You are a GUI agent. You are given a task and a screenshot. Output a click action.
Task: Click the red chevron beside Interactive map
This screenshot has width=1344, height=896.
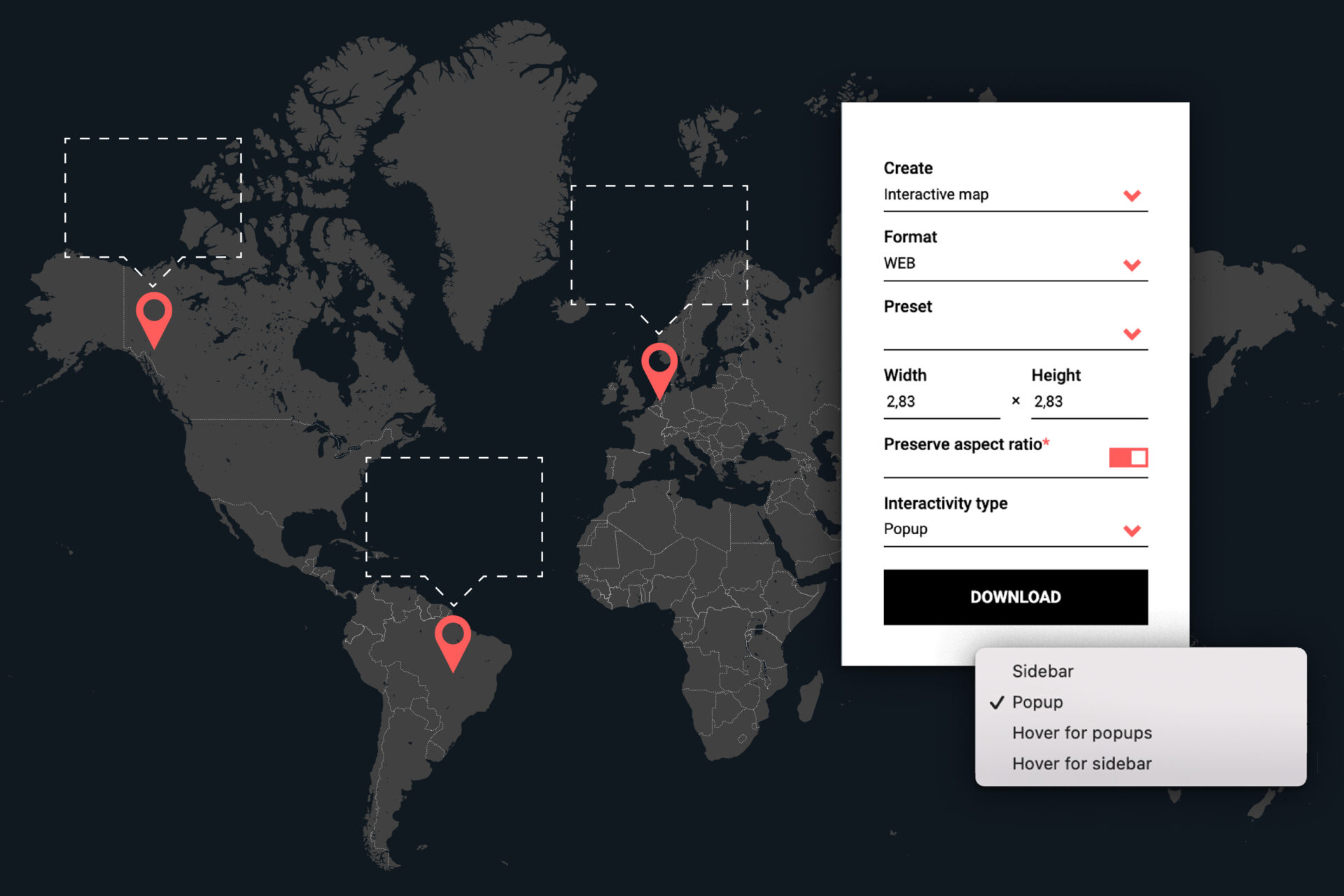1133,196
